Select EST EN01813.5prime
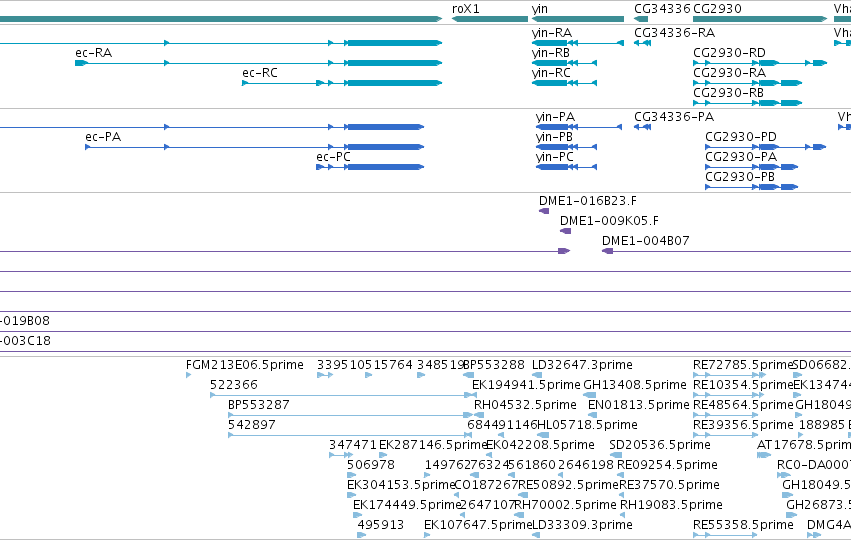851x540 pixels. 593,415
